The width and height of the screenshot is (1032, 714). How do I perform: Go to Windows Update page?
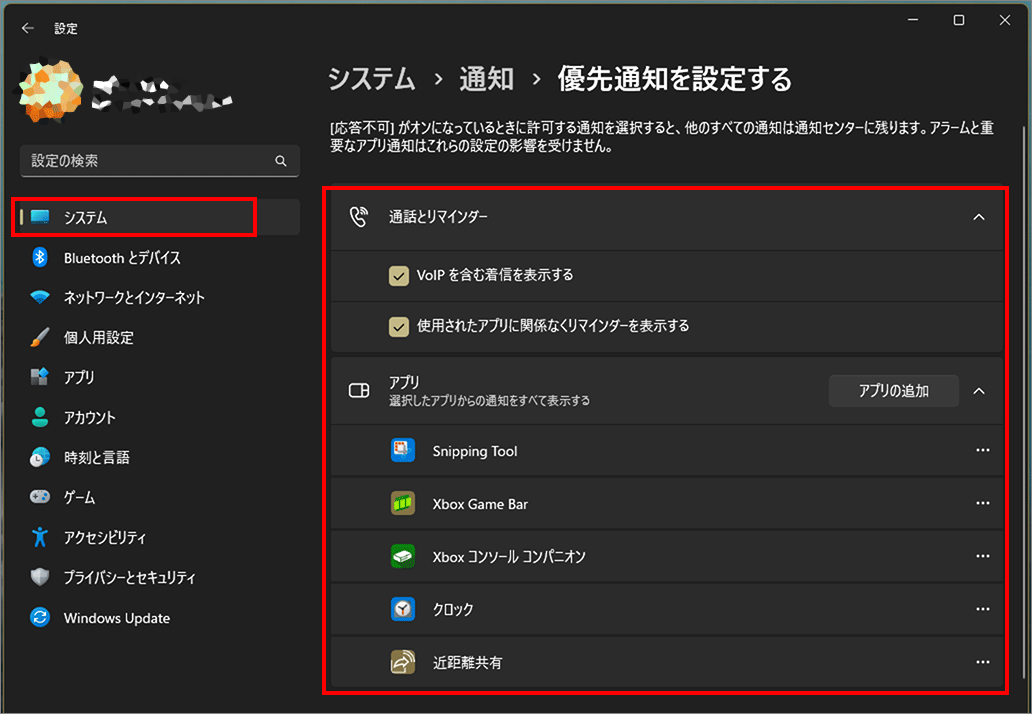tap(159, 617)
